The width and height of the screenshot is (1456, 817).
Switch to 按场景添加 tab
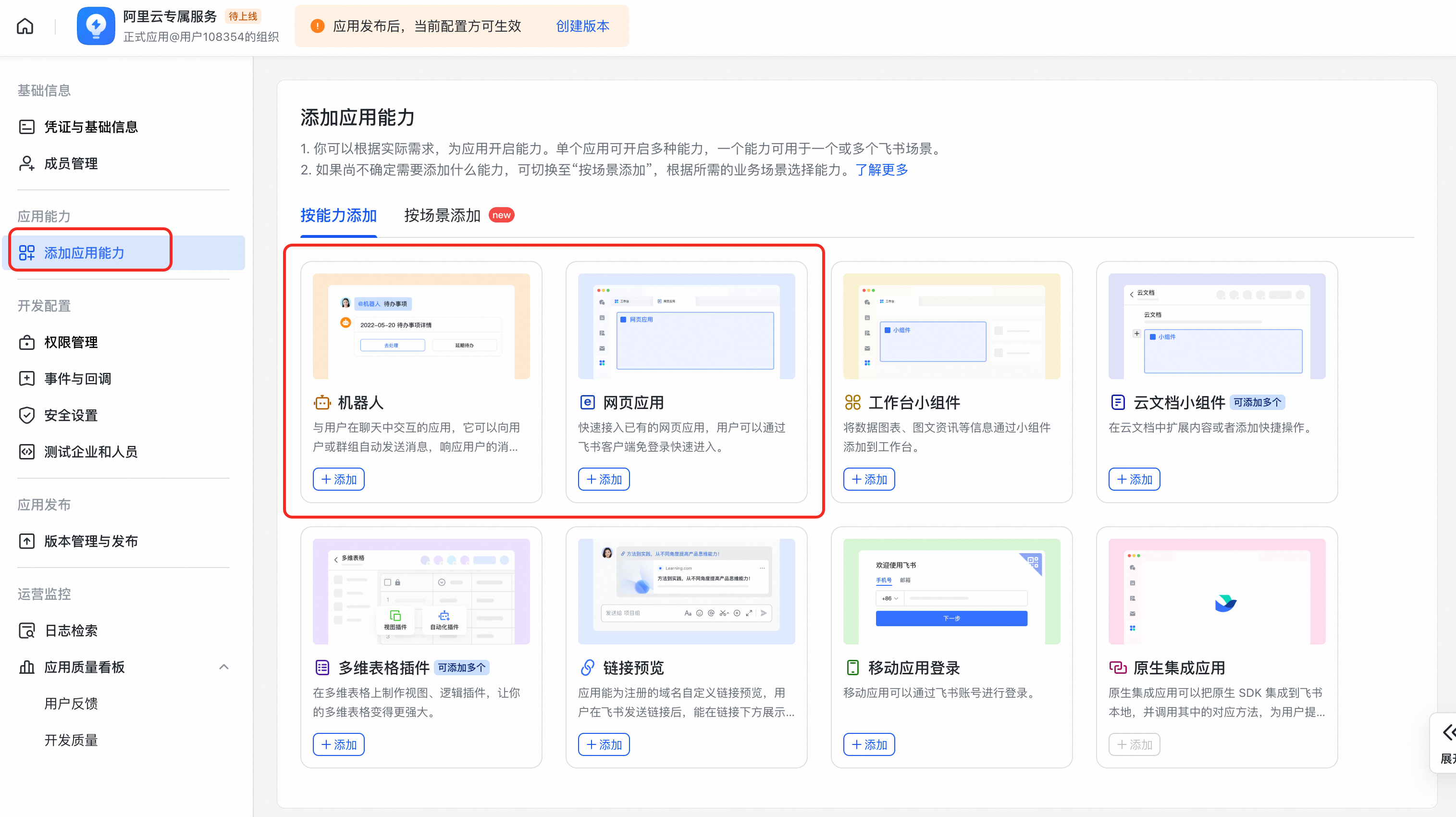[x=442, y=215]
